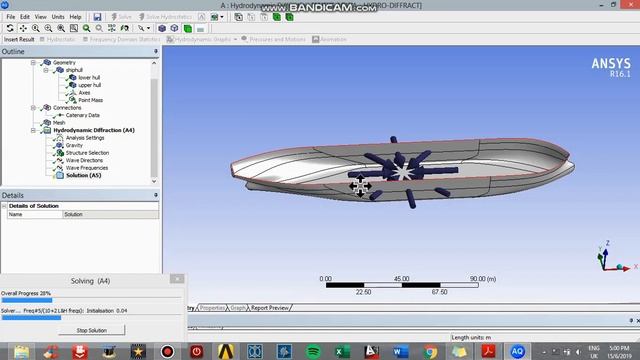Collapse the Hydrodynamic Diffraction (A4) node
The image size is (640, 360).
click(x=33, y=130)
